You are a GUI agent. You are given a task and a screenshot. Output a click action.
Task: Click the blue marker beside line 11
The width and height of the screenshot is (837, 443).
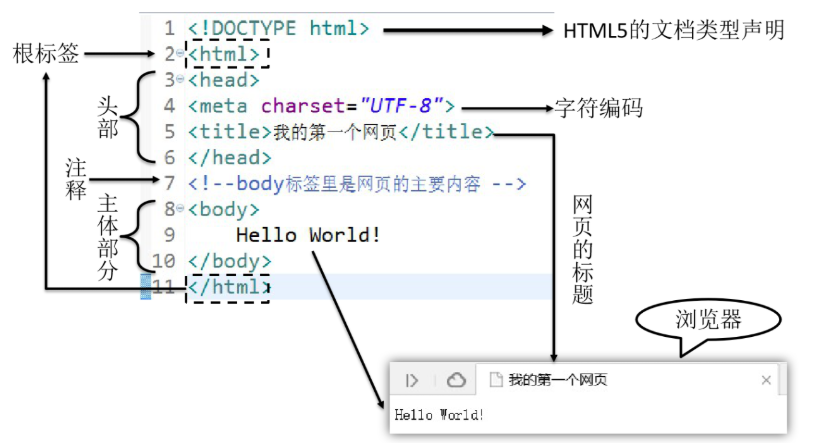point(146,287)
